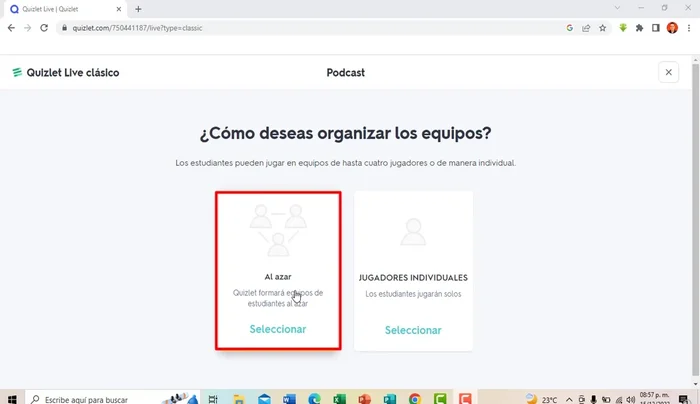Open the Chrome profile avatar
700x404 pixels.
click(x=672, y=28)
